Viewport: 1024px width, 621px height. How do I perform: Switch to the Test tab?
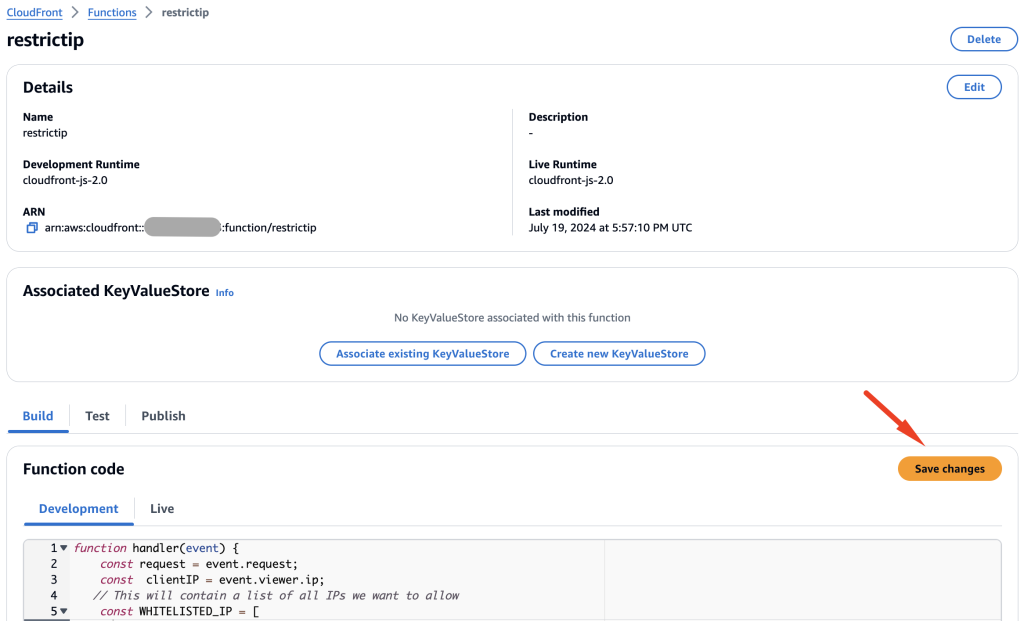97,416
